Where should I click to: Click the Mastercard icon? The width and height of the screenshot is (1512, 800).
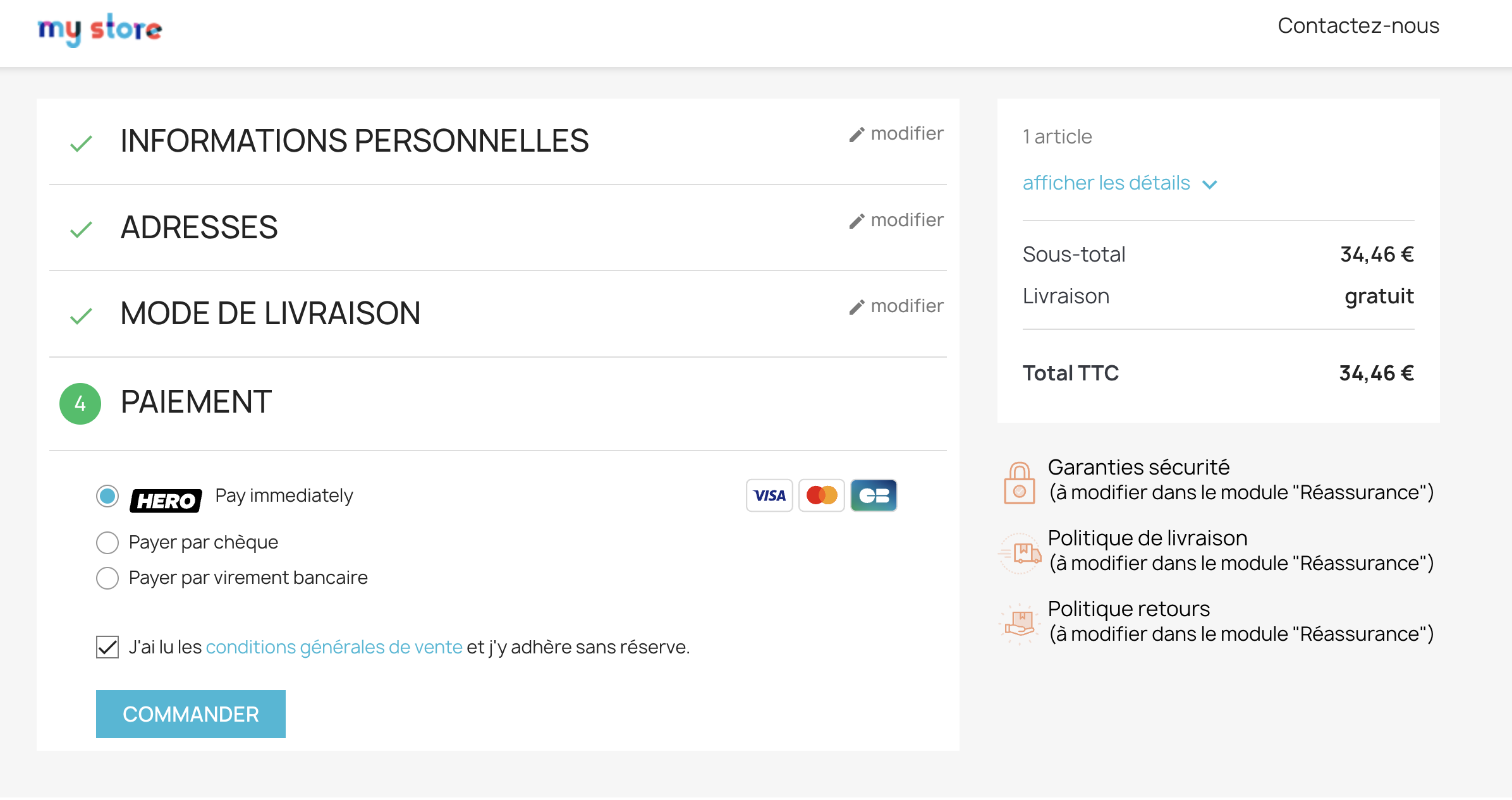[x=821, y=495]
